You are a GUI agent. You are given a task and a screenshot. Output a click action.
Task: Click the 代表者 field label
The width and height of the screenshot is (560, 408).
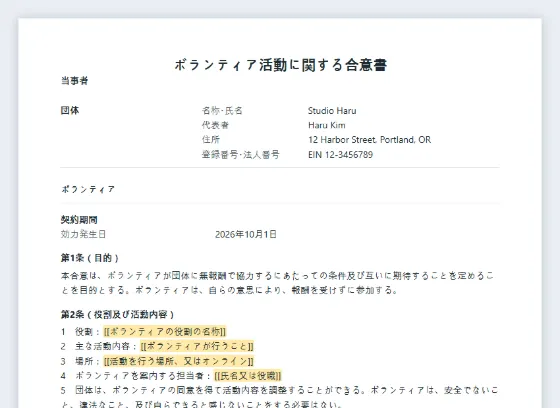(x=215, y=125)
